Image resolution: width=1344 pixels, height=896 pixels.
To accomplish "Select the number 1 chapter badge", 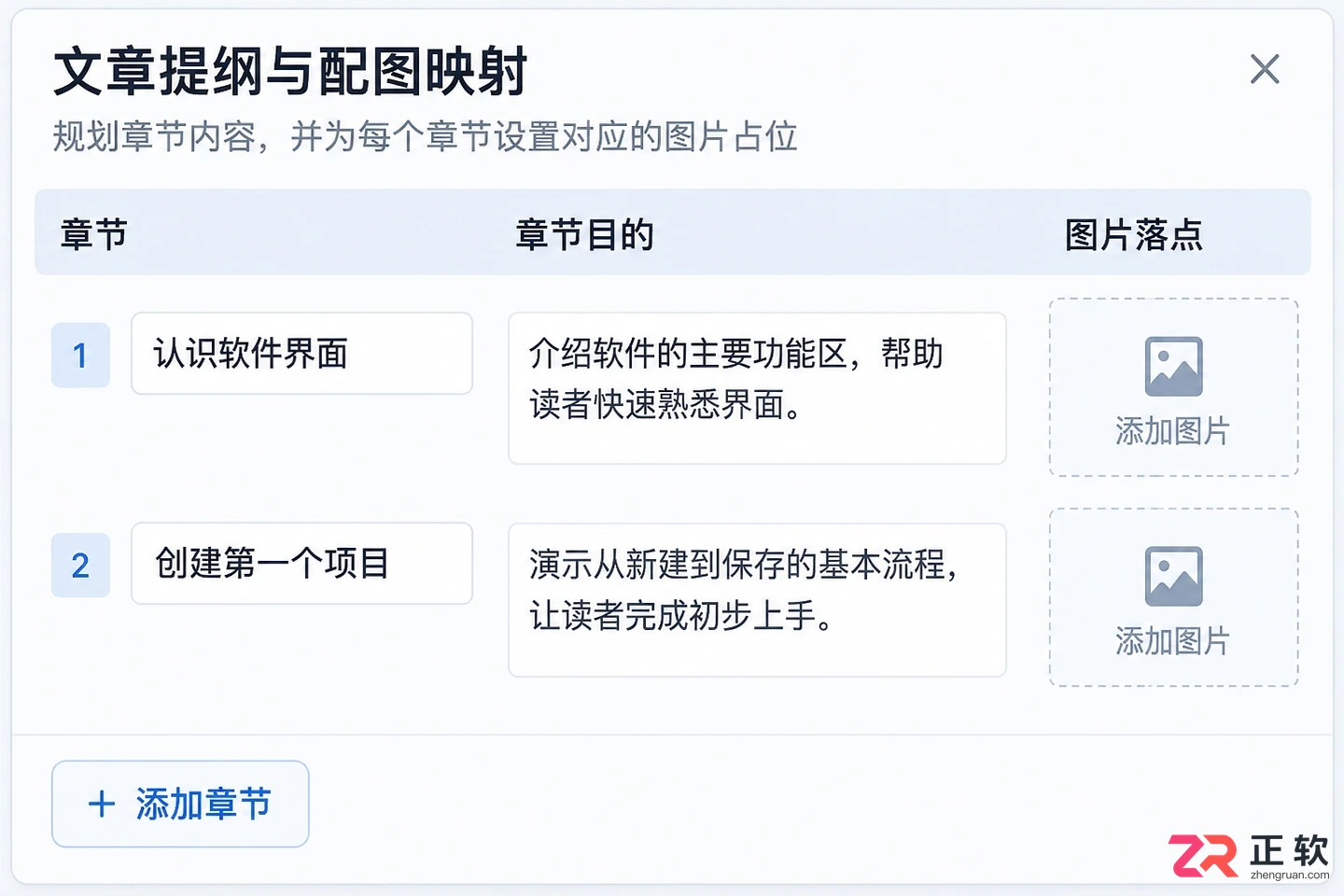I will click(80, 355).
